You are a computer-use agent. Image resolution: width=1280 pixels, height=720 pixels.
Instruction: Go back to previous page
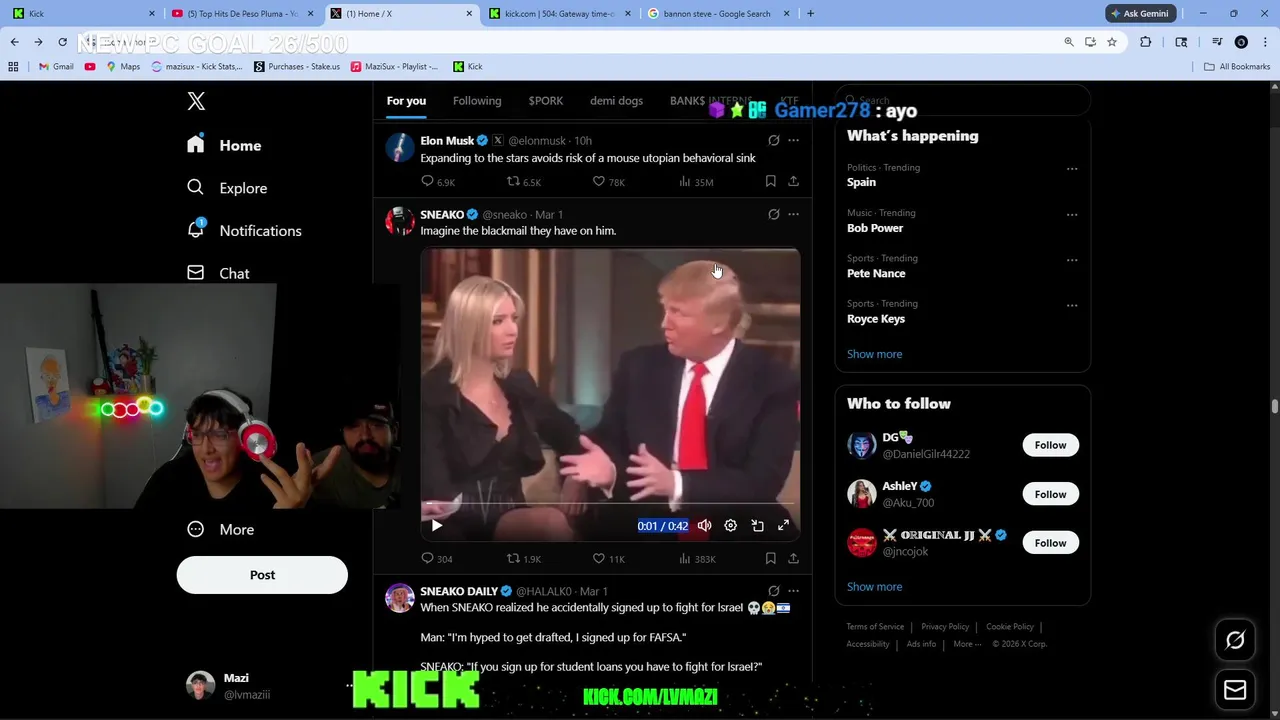tap(14, 42)
